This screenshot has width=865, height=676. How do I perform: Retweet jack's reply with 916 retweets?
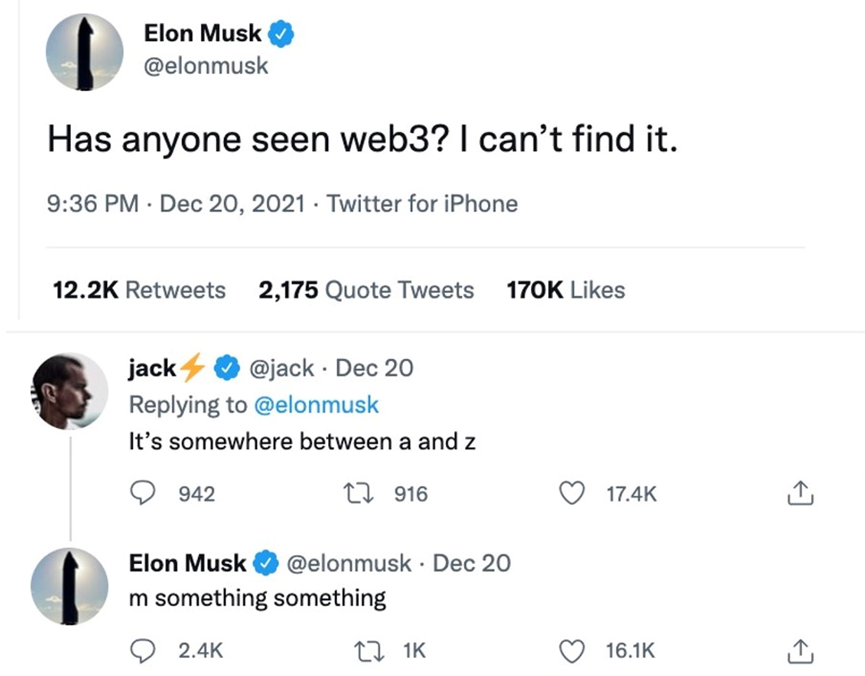point(354,493)
